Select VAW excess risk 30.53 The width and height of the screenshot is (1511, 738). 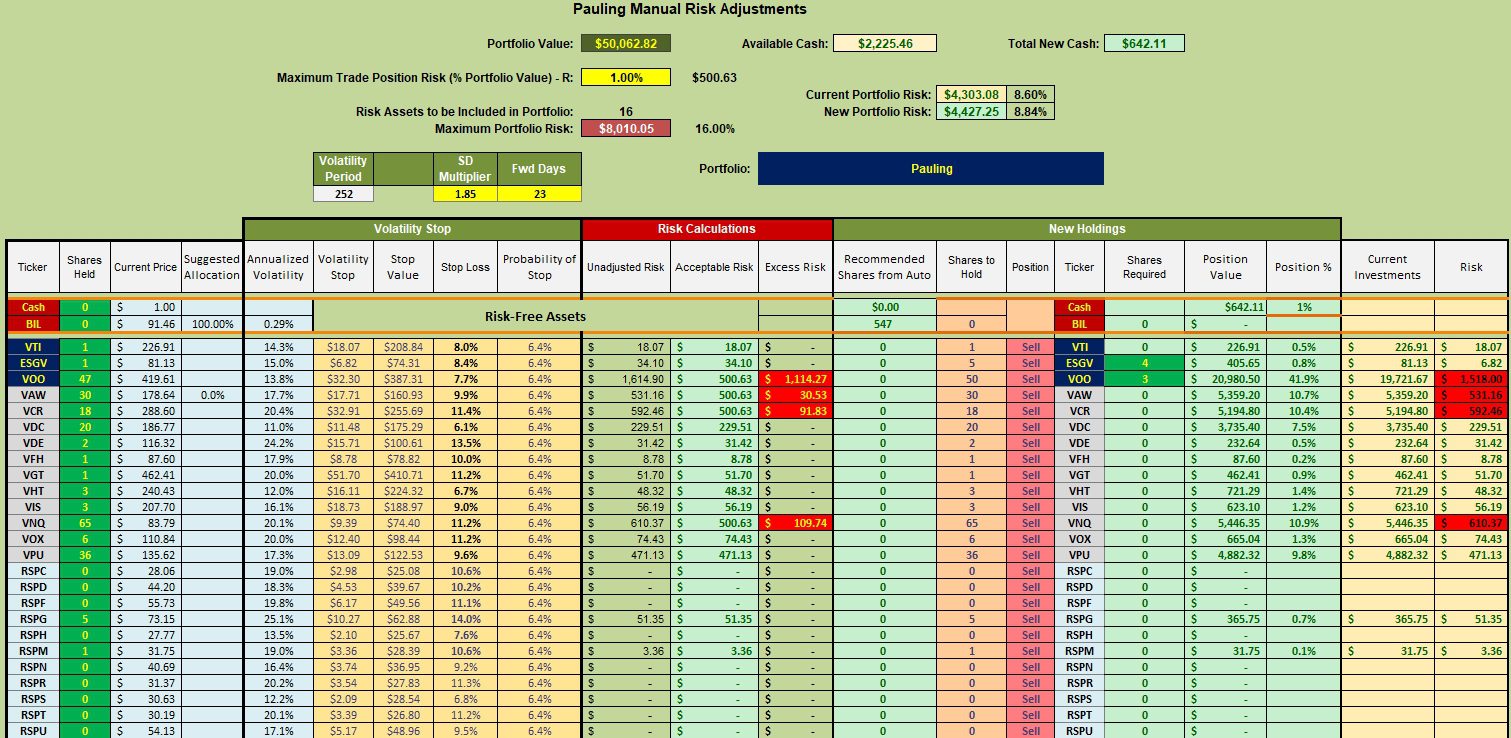pos(795,395)
